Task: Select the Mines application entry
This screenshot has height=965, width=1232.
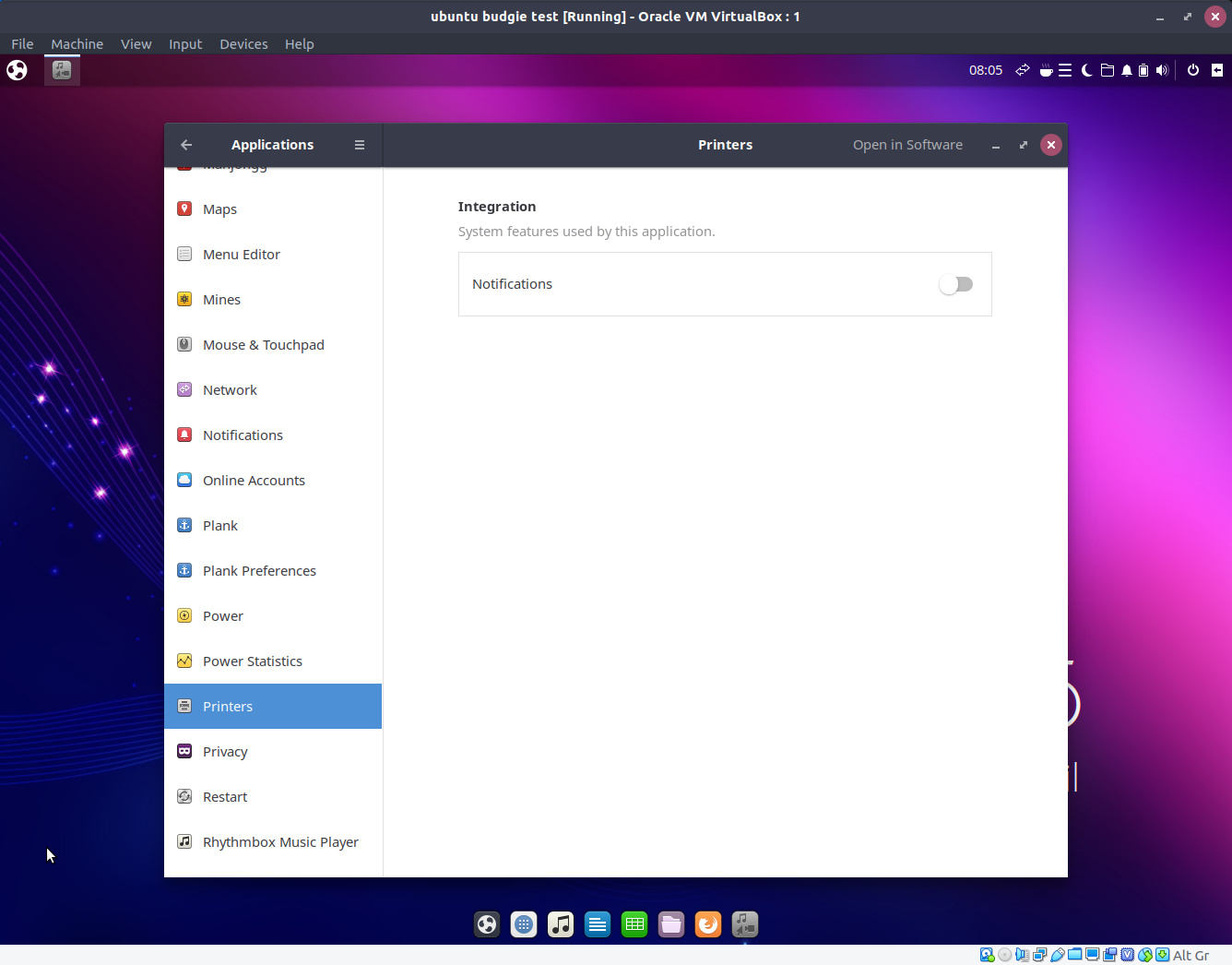Action: coord(273,300)
